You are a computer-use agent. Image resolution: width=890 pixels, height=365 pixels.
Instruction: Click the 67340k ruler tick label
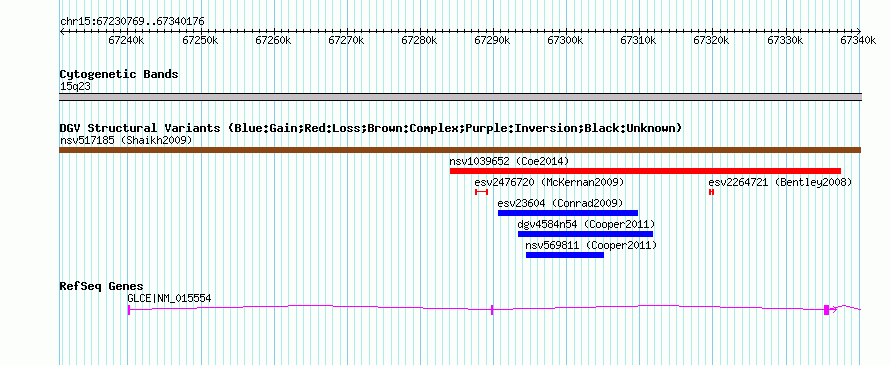(858, 40)
